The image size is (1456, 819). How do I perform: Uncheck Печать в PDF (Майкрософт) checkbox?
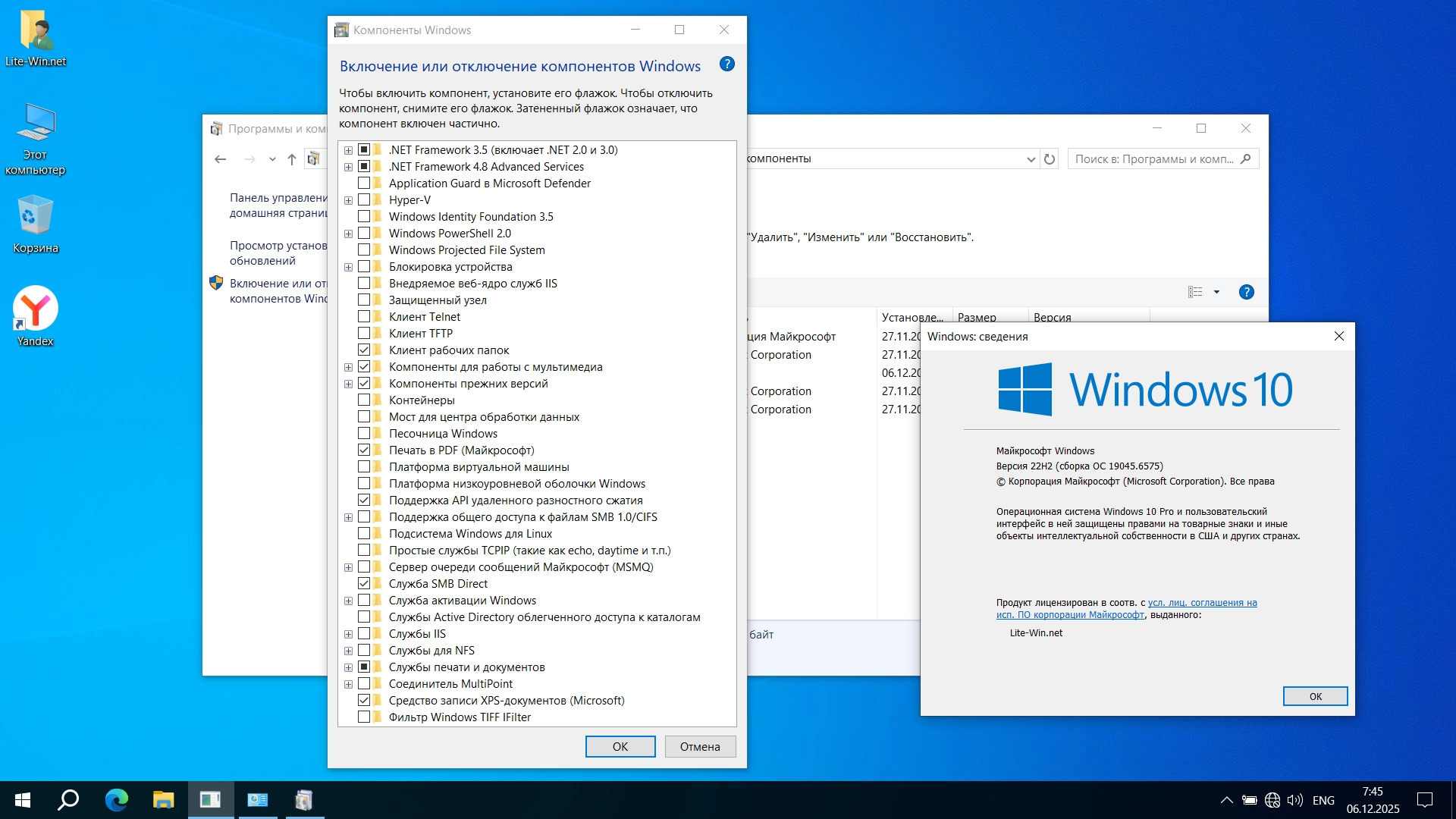tap(364, 450)
